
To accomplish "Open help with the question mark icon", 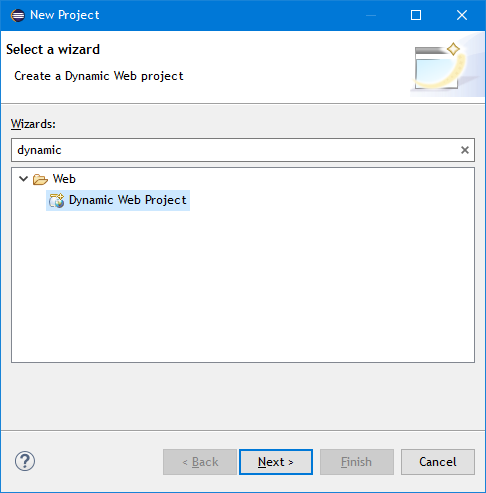I will pyautogui.click(x=25, y=461).
